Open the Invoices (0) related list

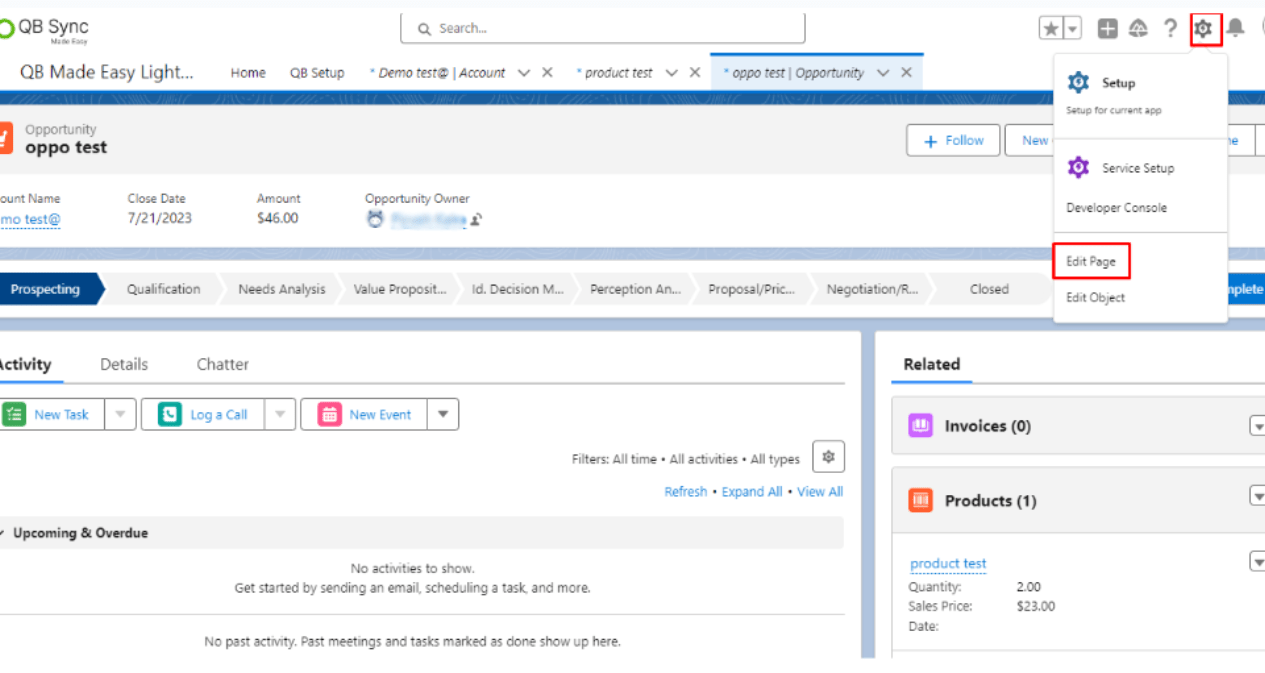988,426
